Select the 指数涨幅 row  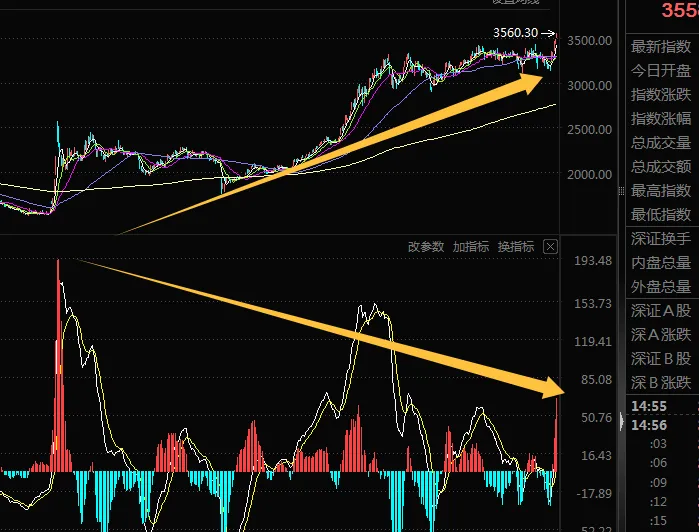(662, 119)
